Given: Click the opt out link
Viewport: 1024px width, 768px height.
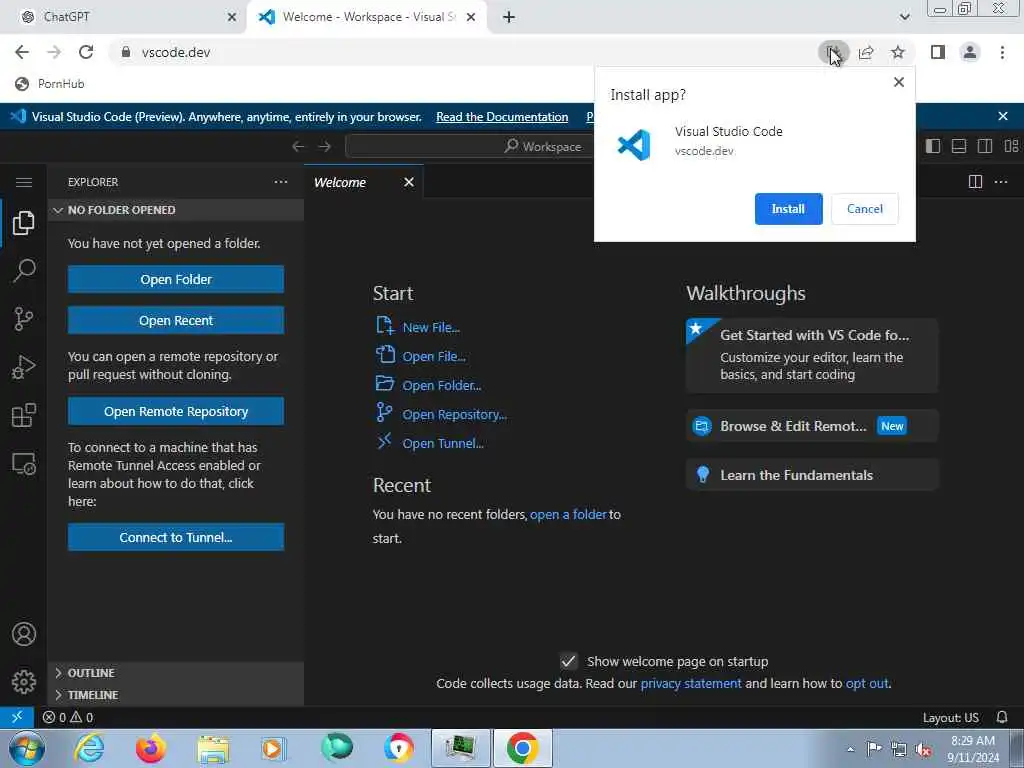Looking at the screenshot, I should click(867, 683).
